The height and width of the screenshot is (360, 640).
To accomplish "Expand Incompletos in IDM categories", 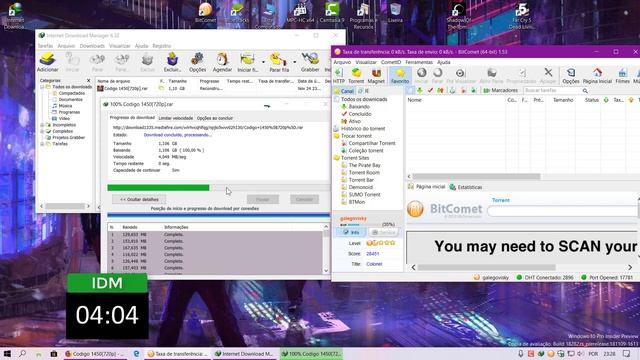I will [42, 125].
